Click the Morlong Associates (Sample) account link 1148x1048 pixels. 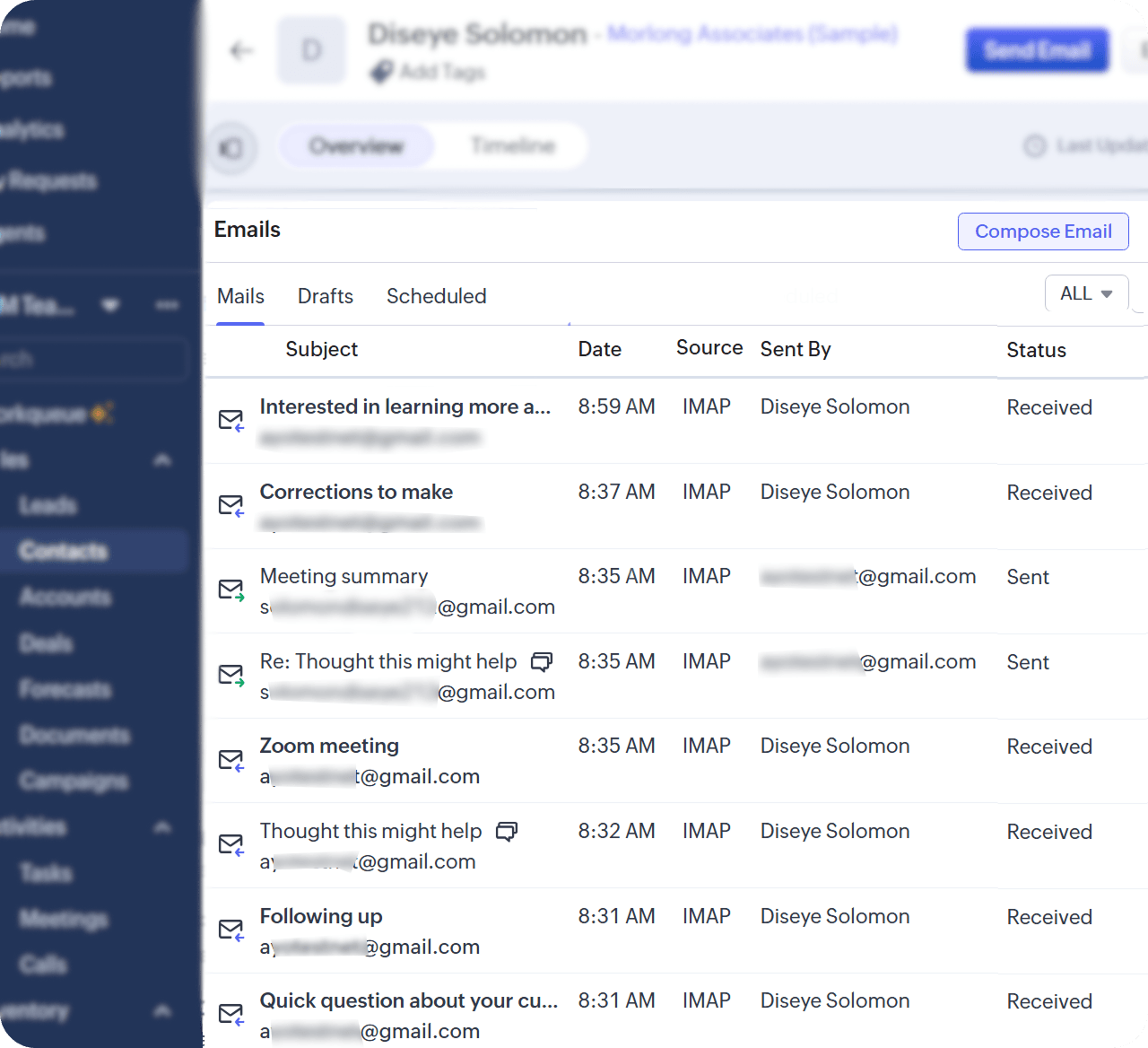point(752,34)
